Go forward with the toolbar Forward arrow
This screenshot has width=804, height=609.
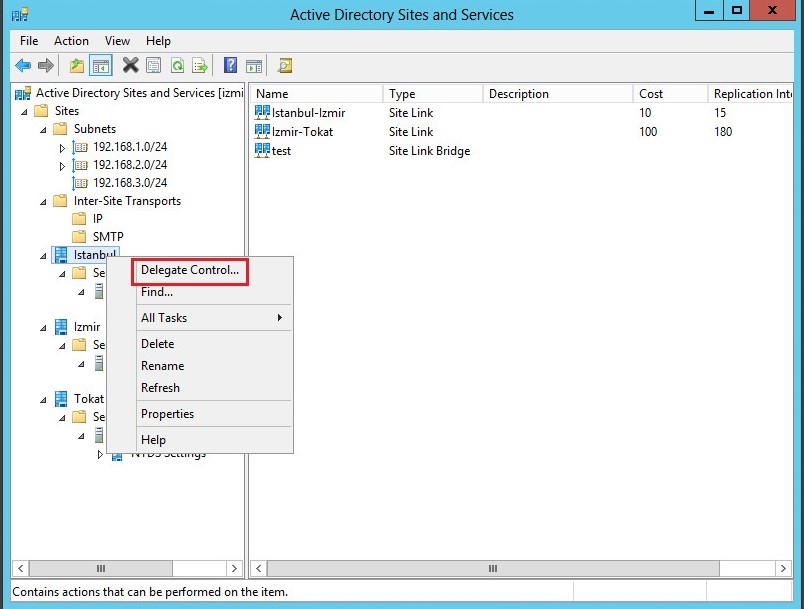click(46, 66)
